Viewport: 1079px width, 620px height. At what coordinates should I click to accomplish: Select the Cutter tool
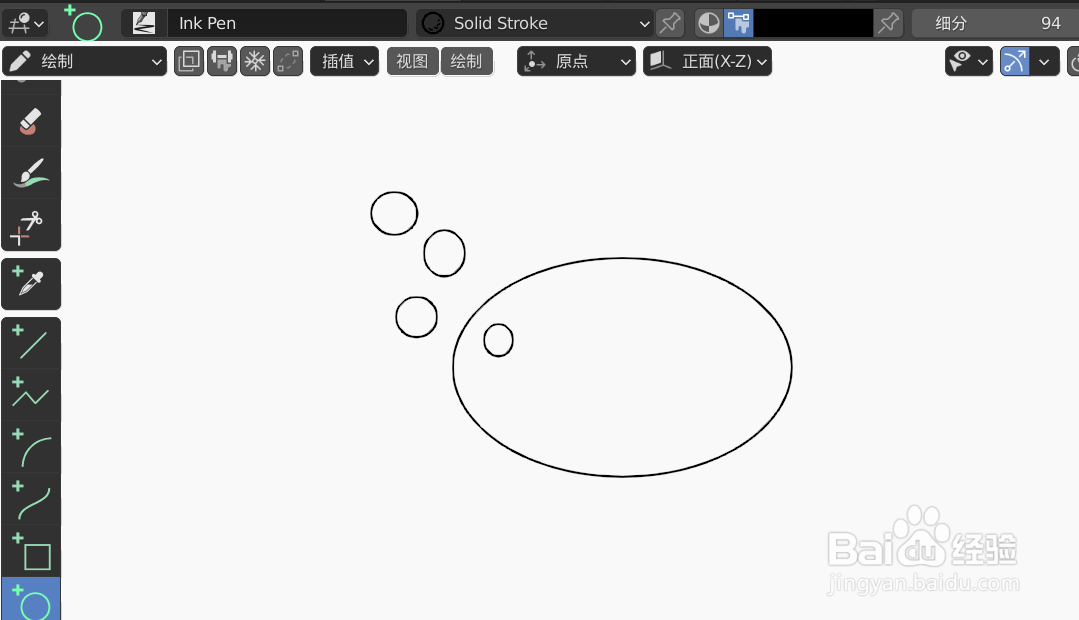(31, 225)
